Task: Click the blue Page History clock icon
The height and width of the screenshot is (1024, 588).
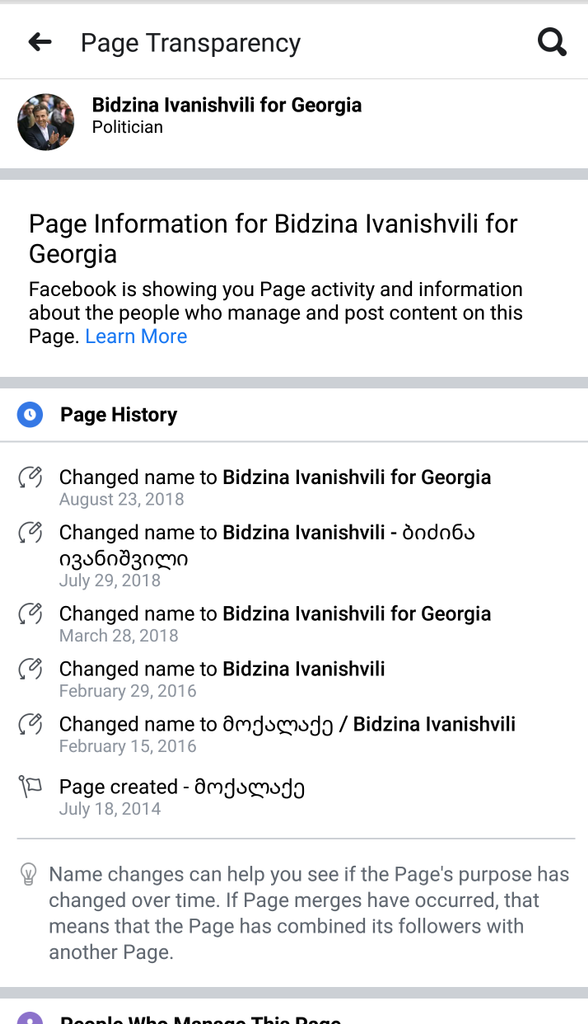Action: pyautogui.click(x=30, y=415)
